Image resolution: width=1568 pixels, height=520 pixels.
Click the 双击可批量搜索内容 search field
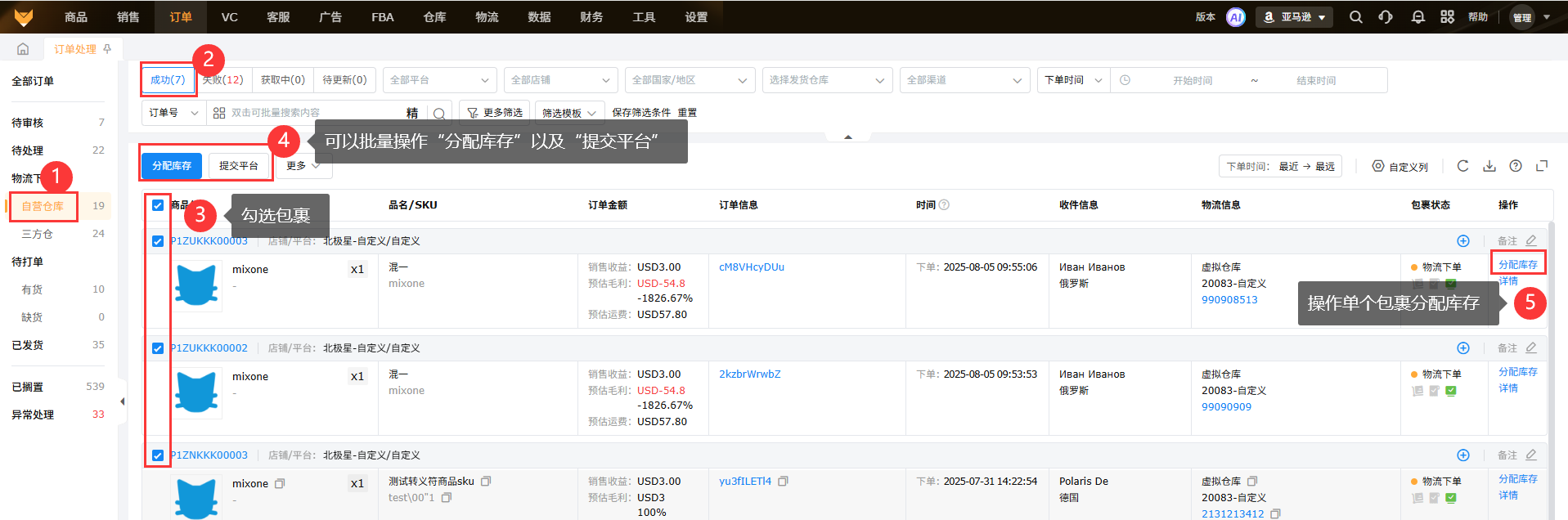tap(315, 113)
